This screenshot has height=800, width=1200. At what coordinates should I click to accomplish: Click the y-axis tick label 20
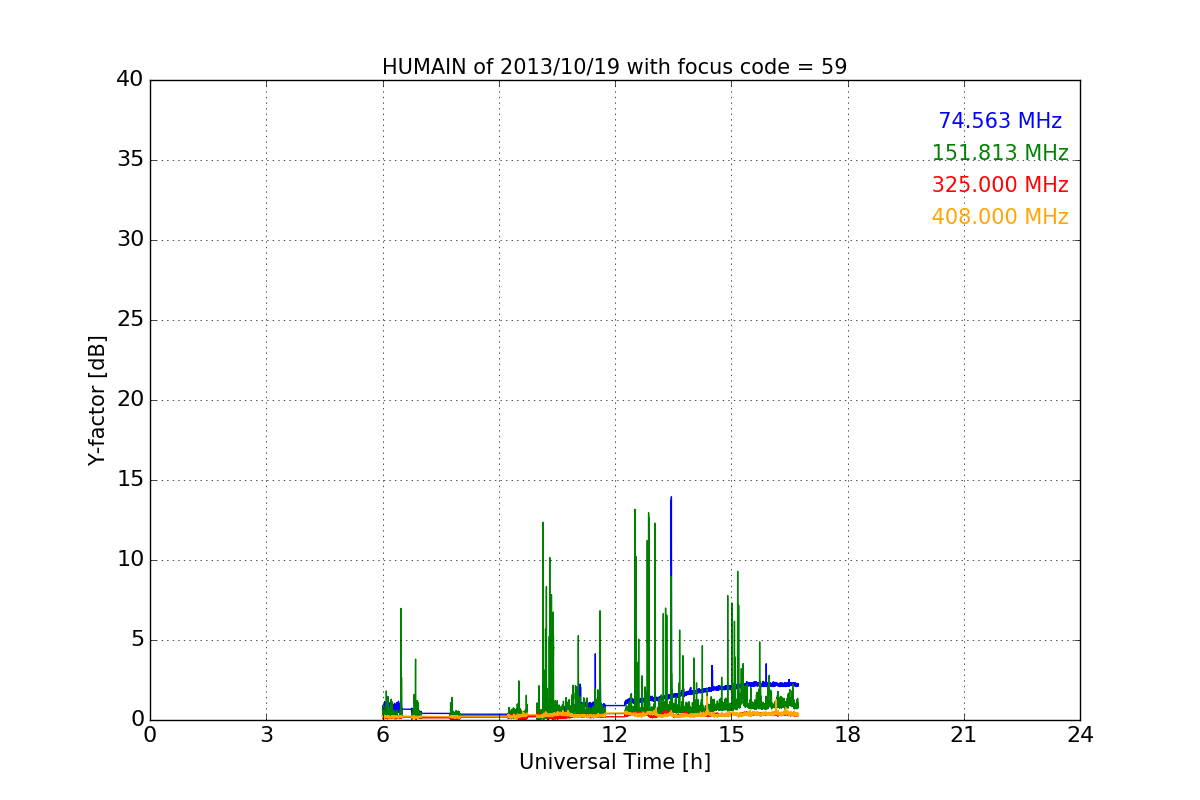[x=130, y=400]
